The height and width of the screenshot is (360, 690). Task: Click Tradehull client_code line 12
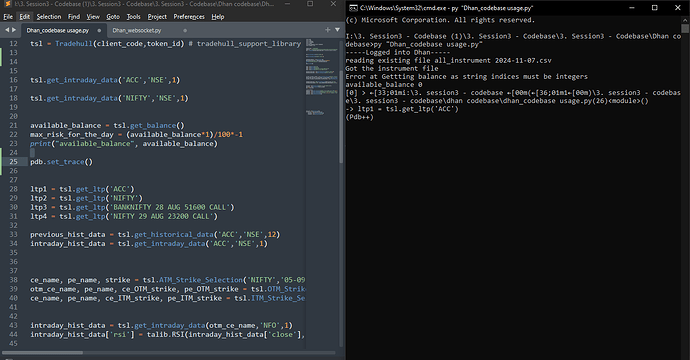click(165, 44)
